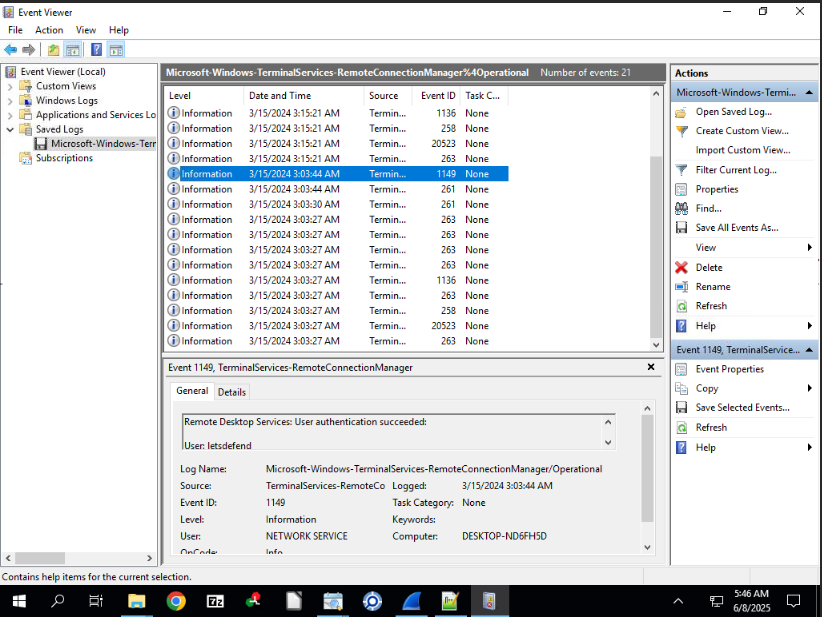Toggle the Show/Hide Action Pane icon
822x617 pixels.
tap(116, 50)
